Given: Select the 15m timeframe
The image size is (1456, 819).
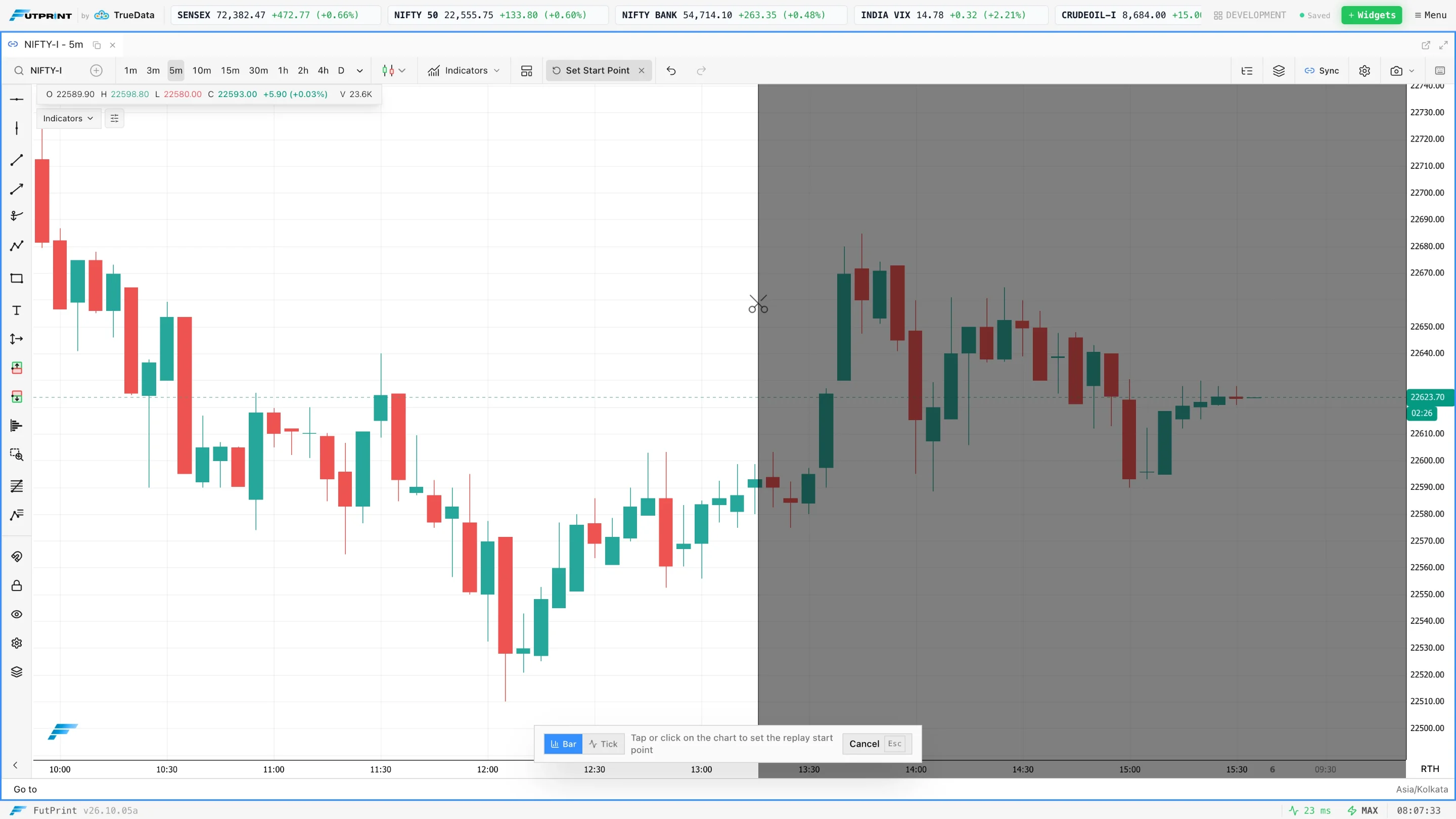Looking at the screenshot, I should tap(230, 71).
